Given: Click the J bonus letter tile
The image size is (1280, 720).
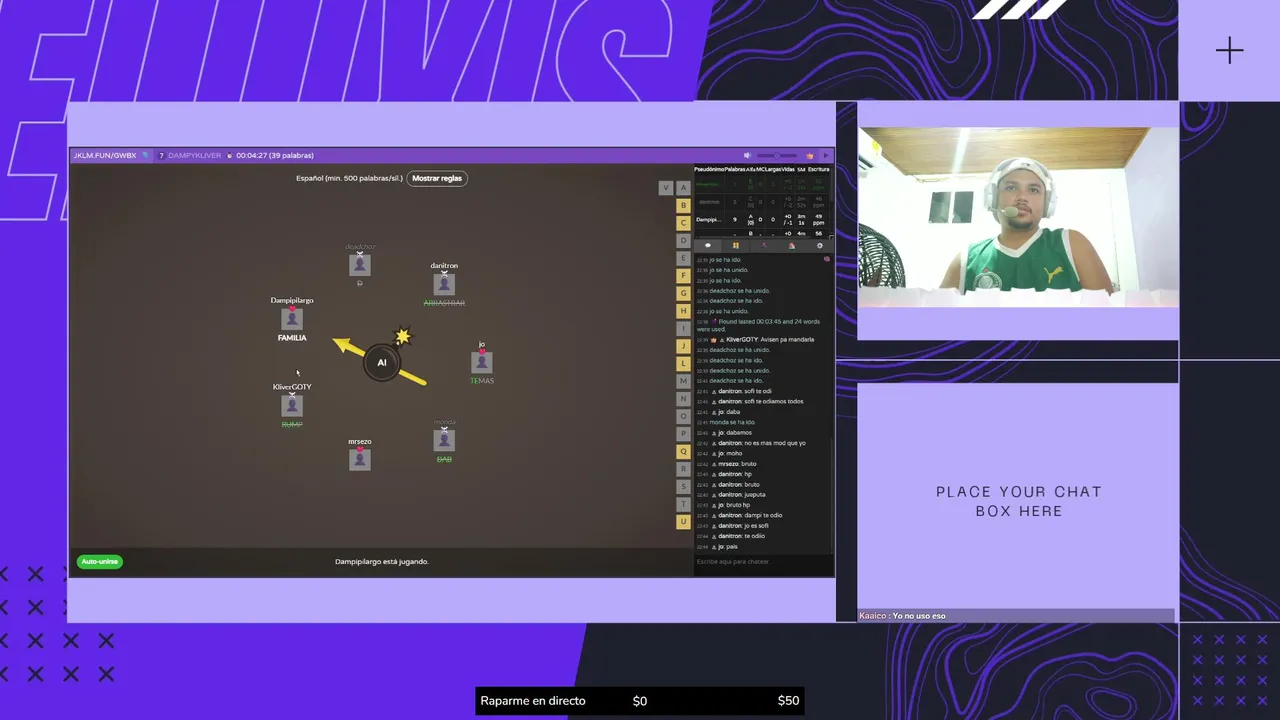Looking at the screenshot, I should (x=684, y=346).
